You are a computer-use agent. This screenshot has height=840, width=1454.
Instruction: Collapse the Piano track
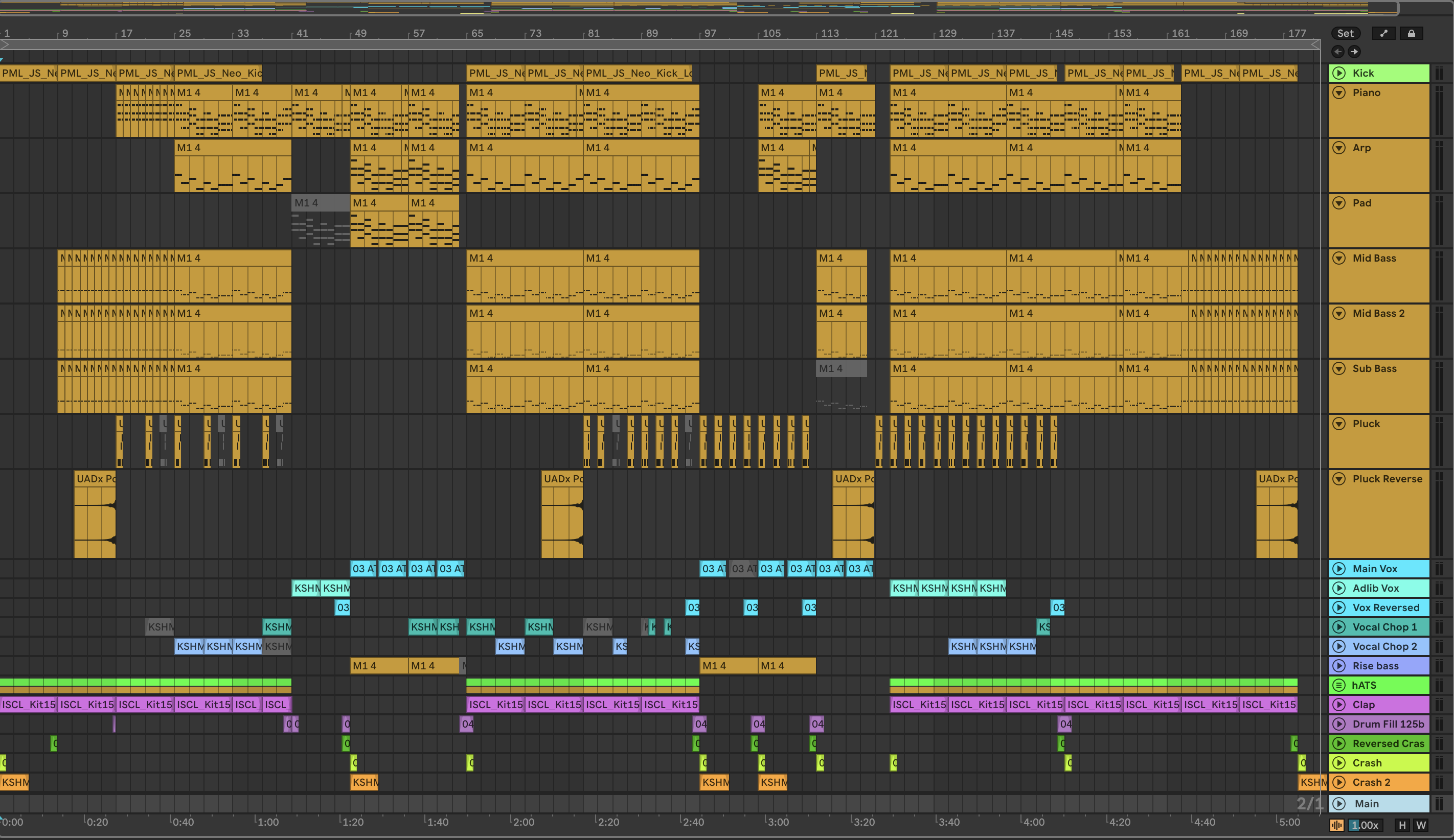pyautogui.click(x=1339, y=92)
